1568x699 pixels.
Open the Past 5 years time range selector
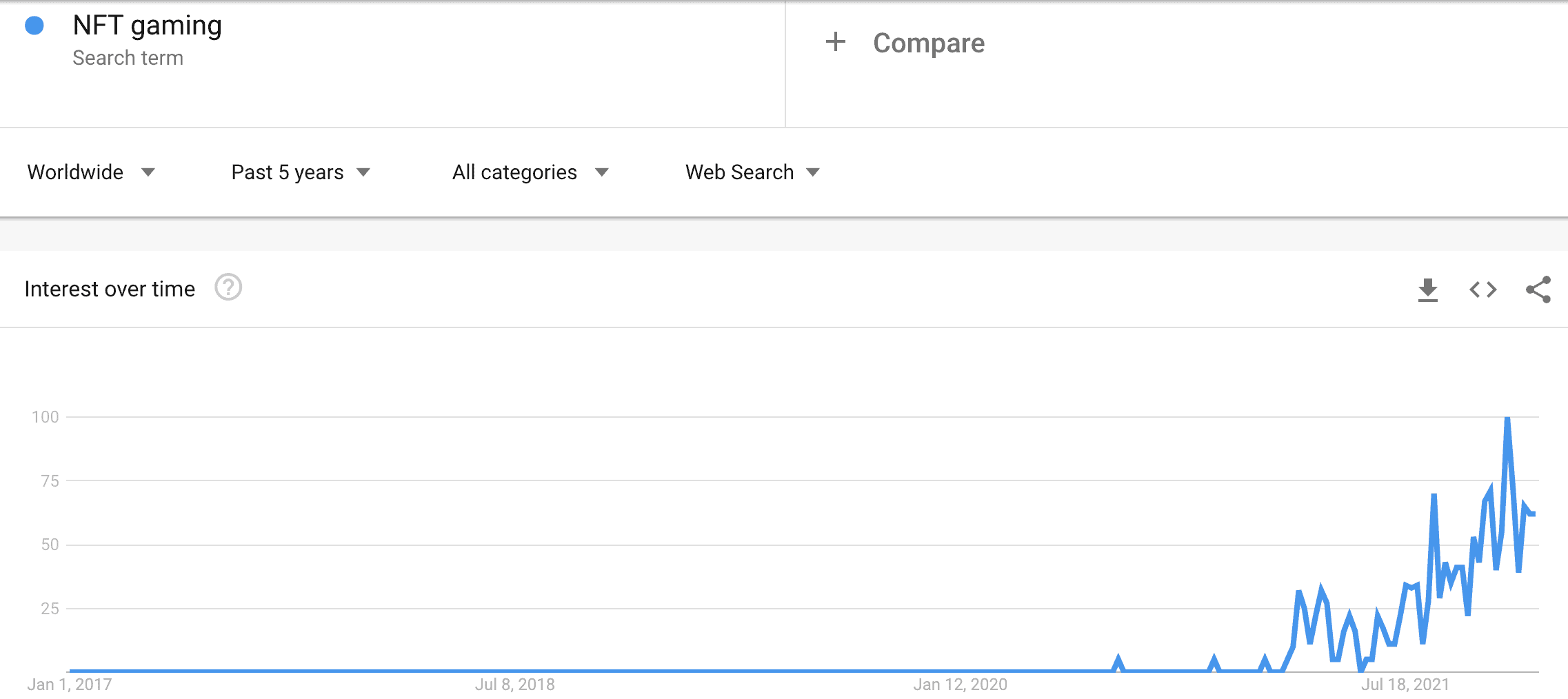coord(288,172)
